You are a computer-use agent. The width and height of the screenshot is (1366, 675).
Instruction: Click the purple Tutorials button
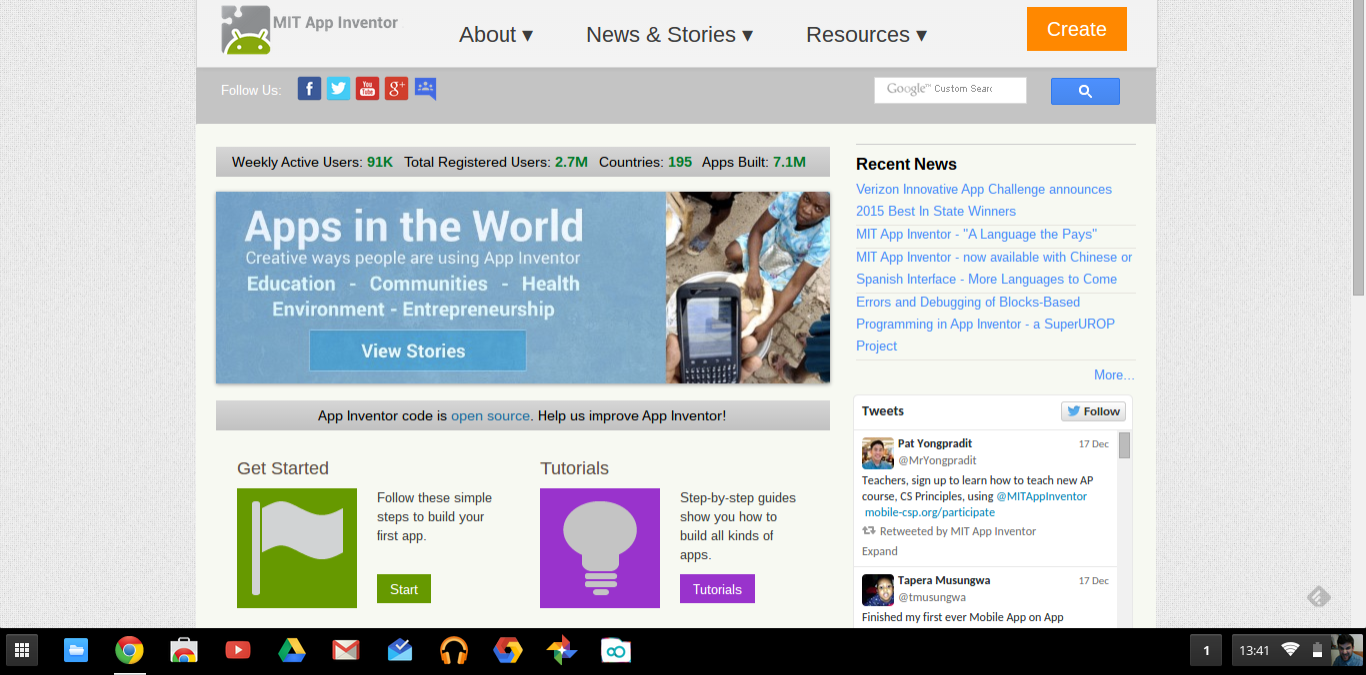pos(717,589)
